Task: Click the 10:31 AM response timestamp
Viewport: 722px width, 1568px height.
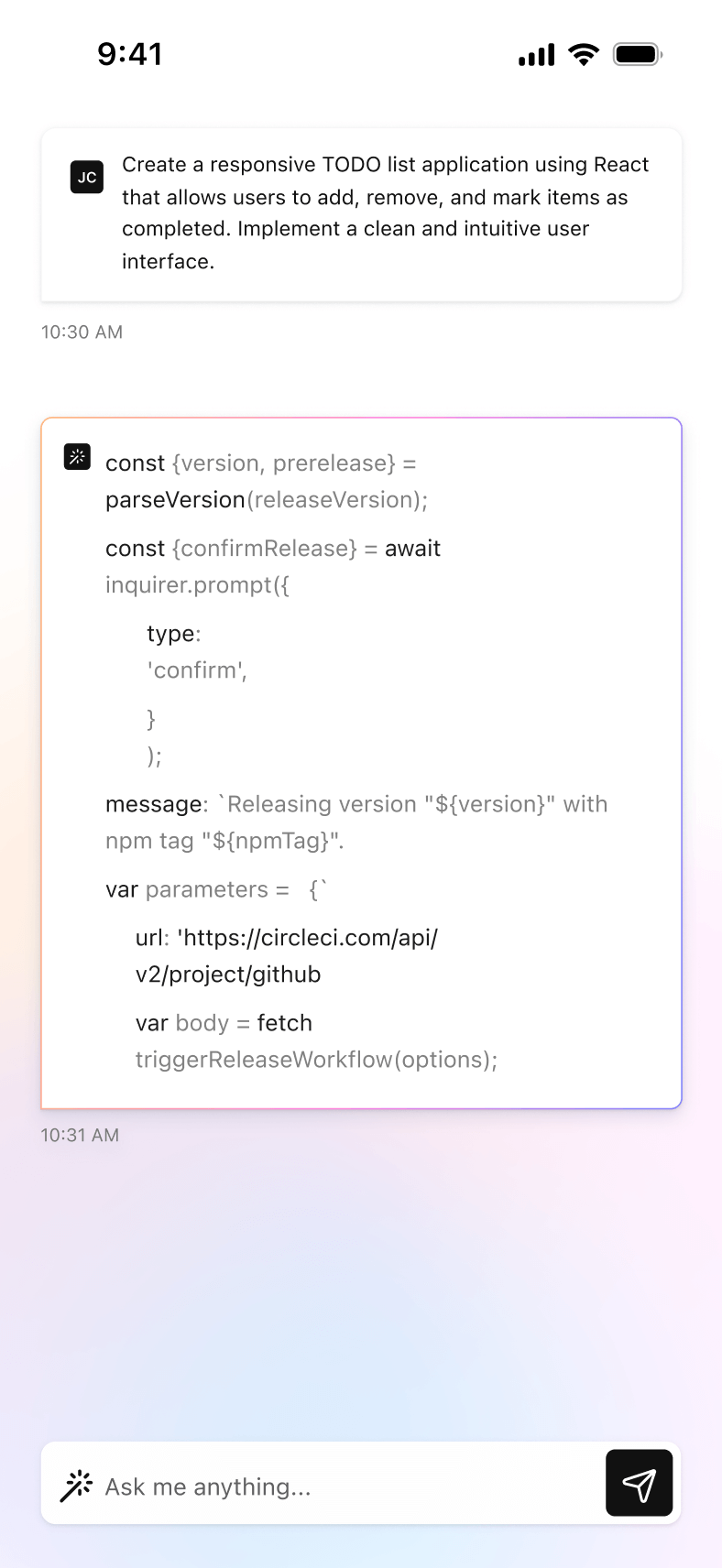Action: (80, 1135)
